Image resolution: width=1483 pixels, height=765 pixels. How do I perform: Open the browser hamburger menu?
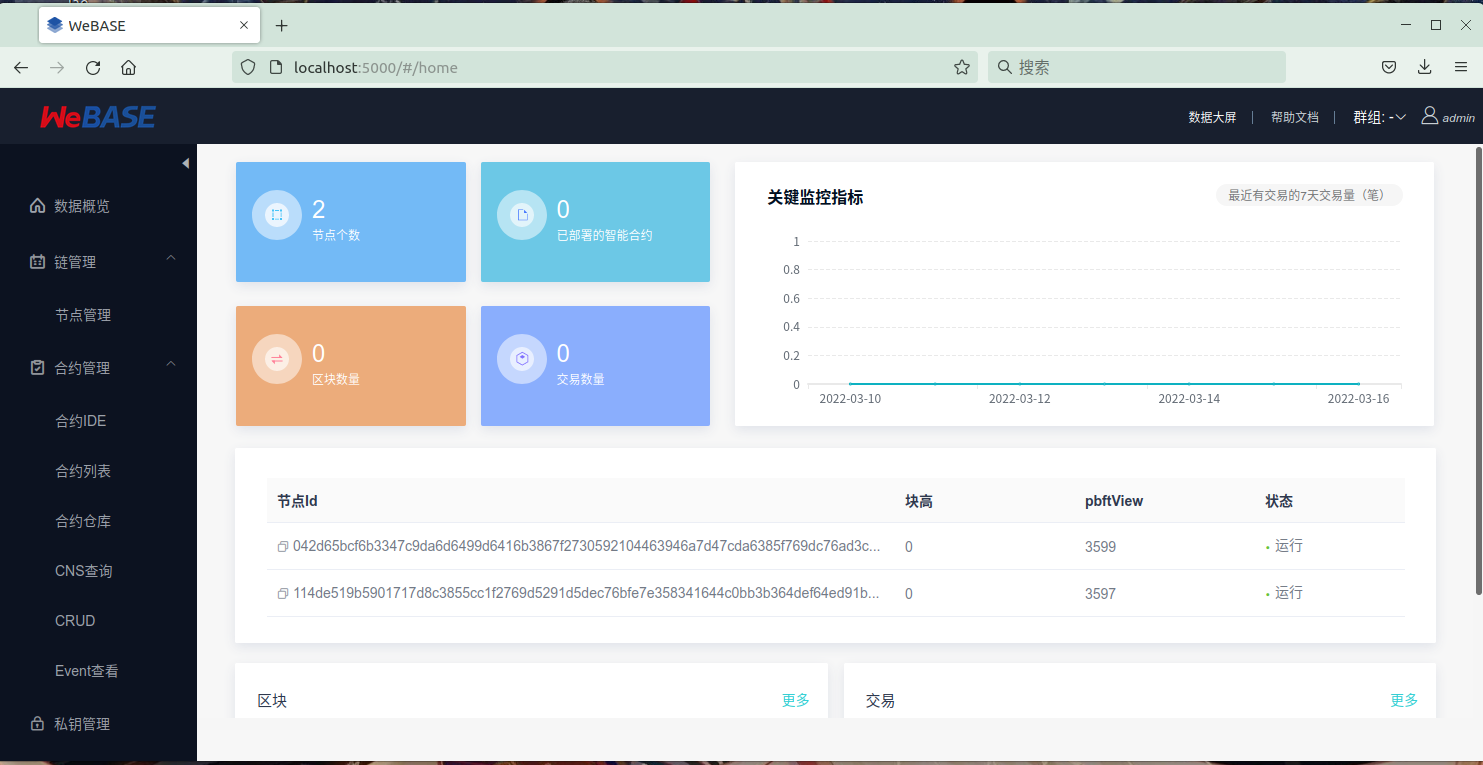[1461, 68]
